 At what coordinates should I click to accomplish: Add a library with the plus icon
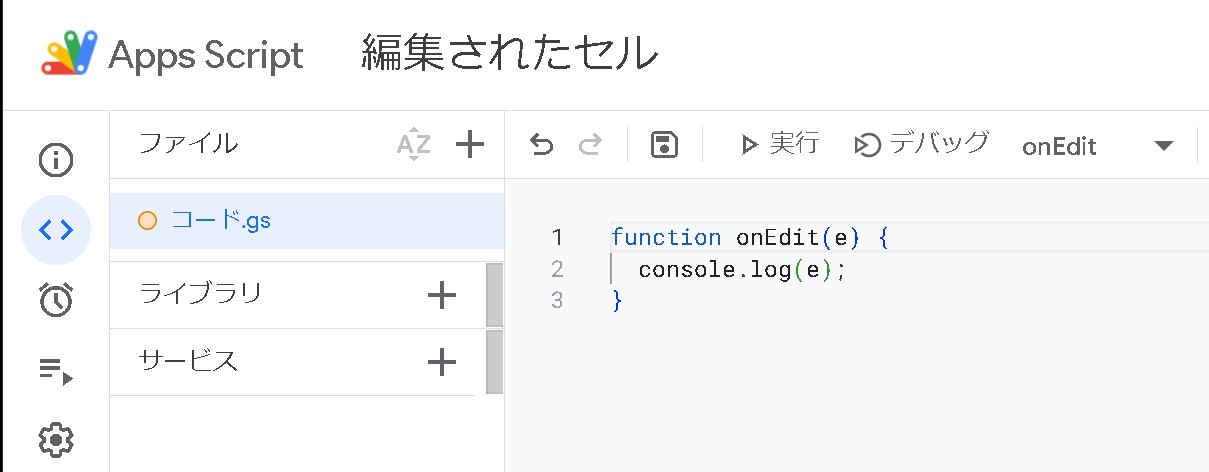(441, 295)
